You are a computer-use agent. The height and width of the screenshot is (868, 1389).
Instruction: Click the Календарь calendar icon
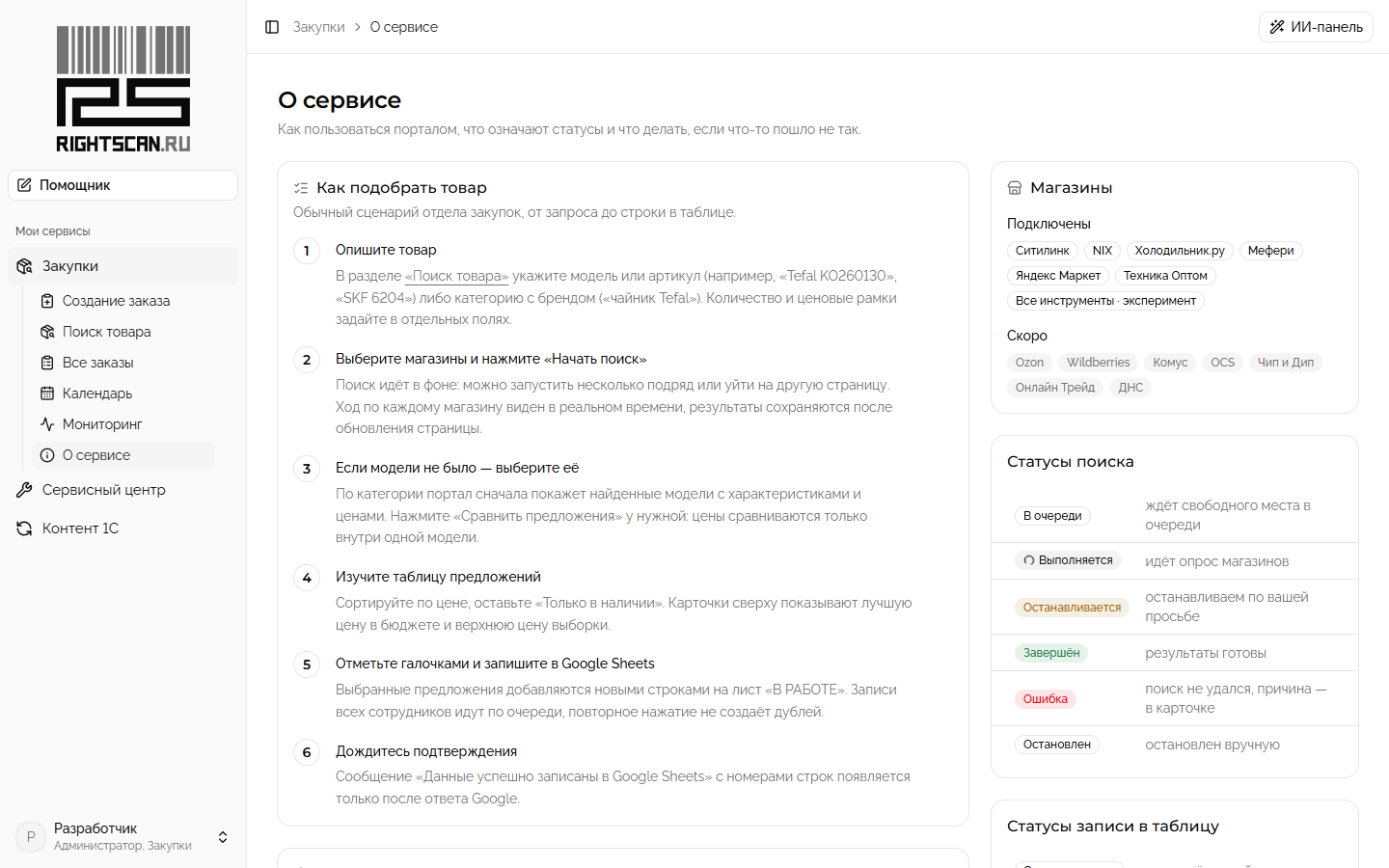coord(47,393)
